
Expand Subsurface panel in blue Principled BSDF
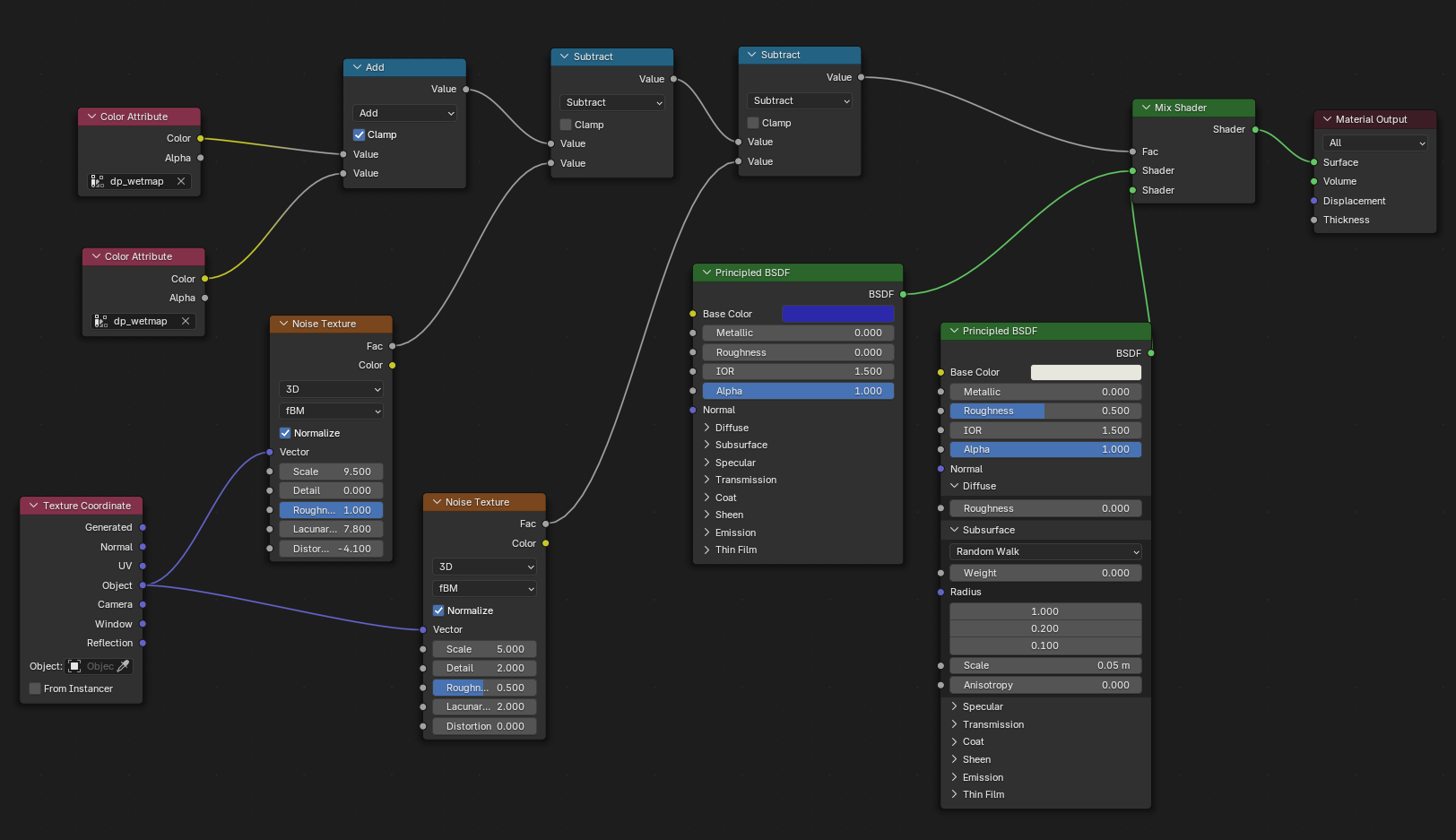pyautogui.click(x=706, y=445)
